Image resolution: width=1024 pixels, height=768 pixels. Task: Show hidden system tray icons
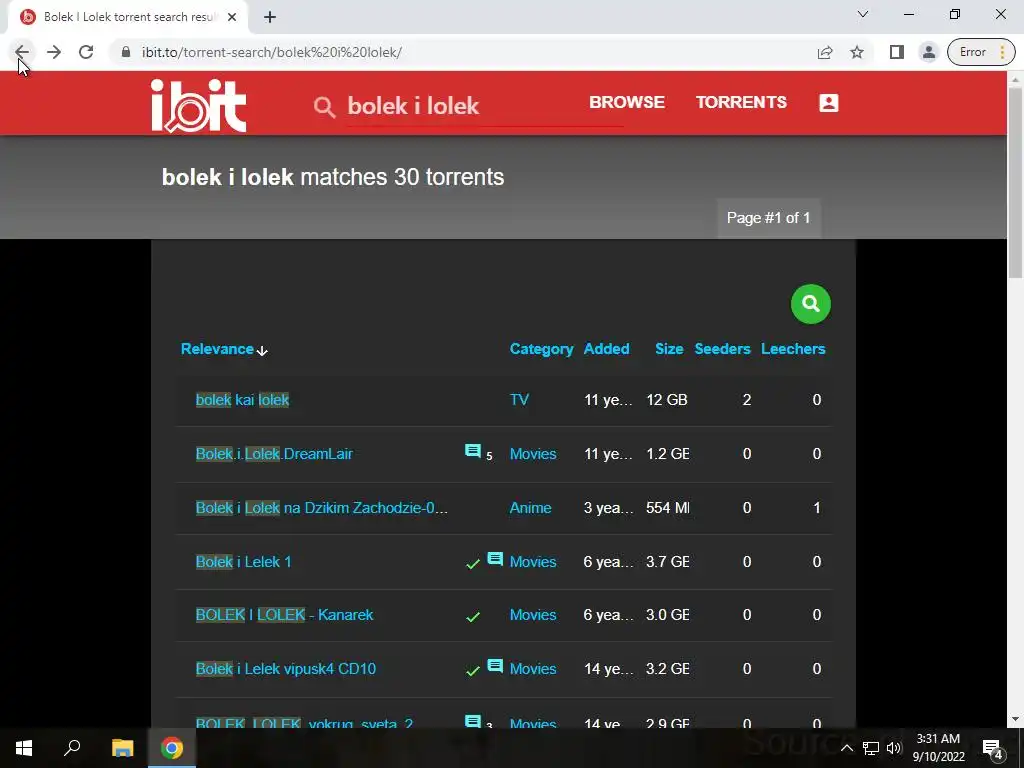point(846,748)
